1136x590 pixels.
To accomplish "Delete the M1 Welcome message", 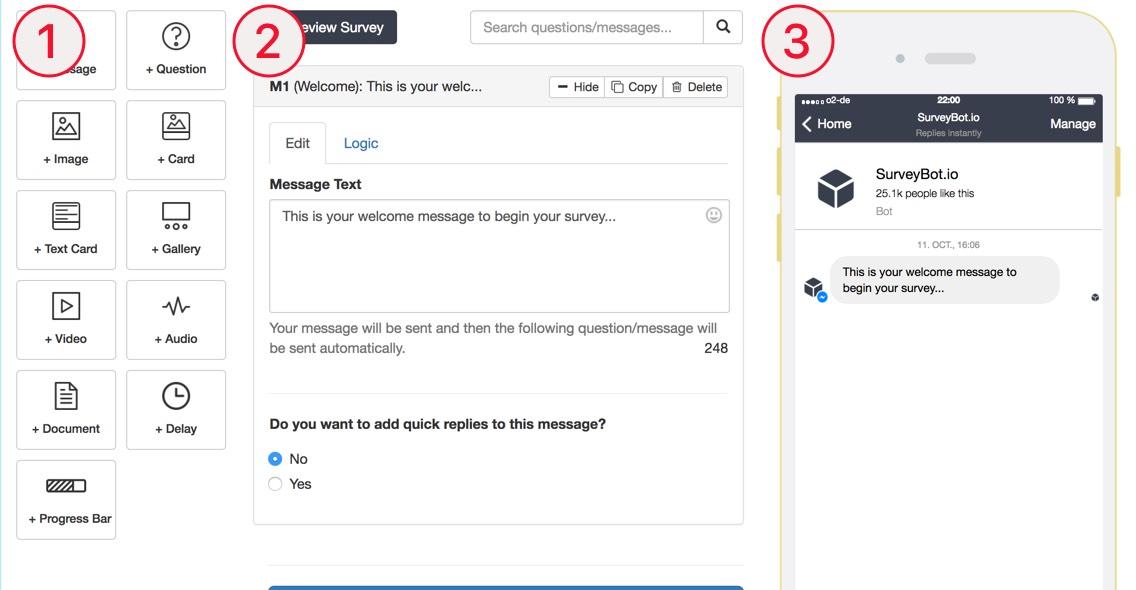I will click(696, 87).
